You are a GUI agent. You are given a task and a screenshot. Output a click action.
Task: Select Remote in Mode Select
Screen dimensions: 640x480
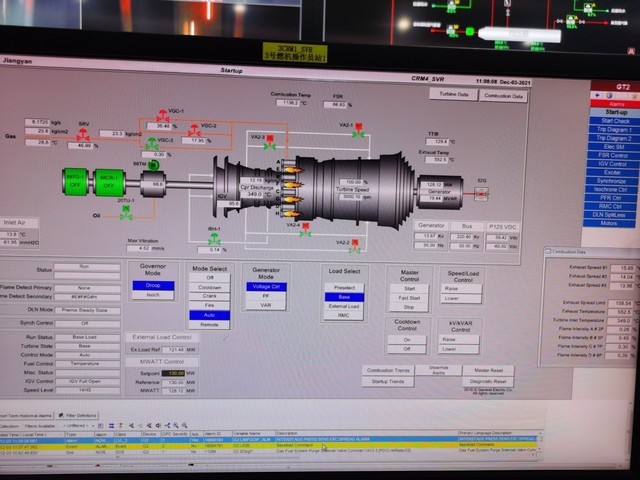tap(209, 325)
